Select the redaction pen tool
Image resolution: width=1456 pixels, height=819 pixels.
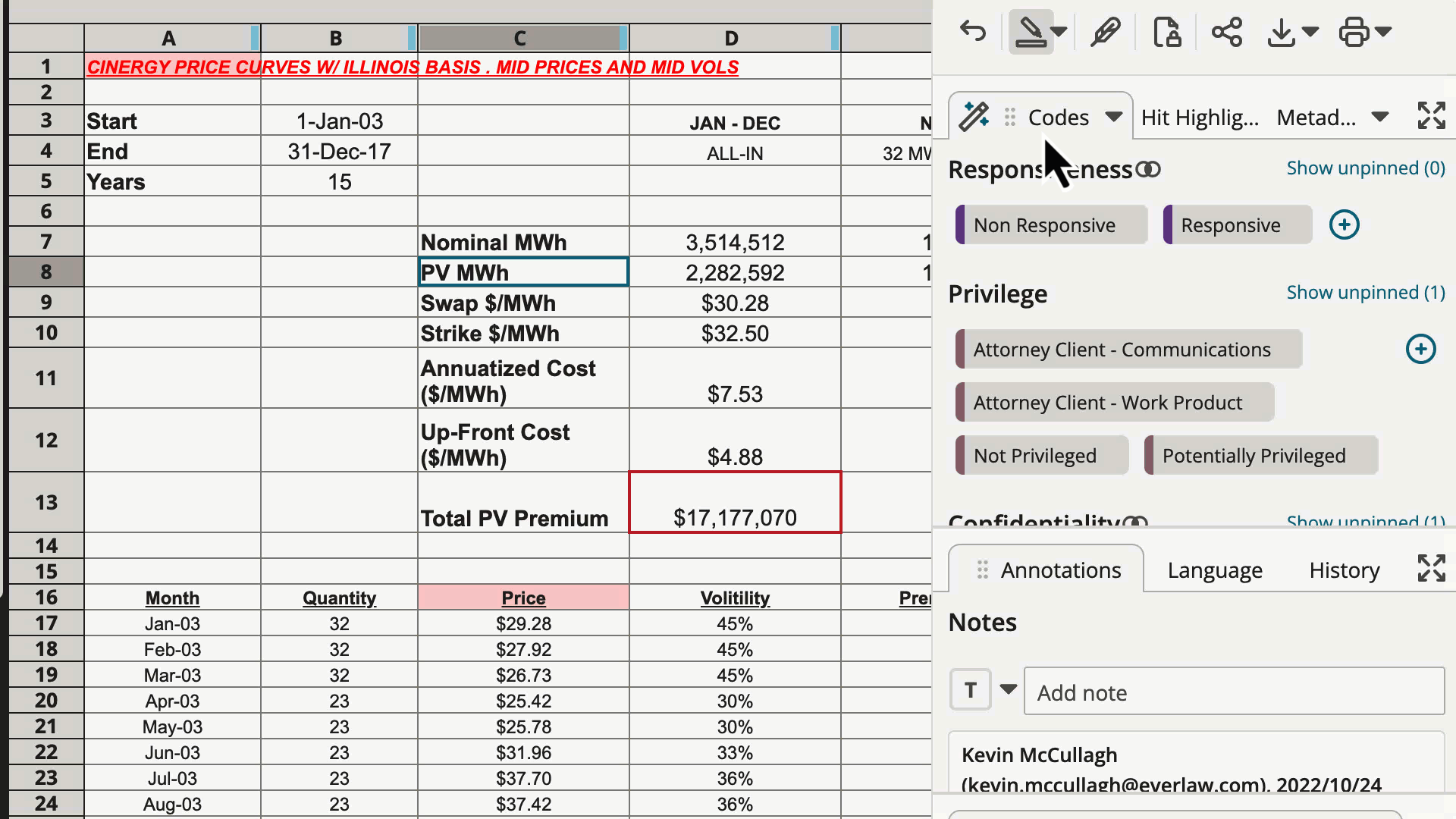[1031, 32]
